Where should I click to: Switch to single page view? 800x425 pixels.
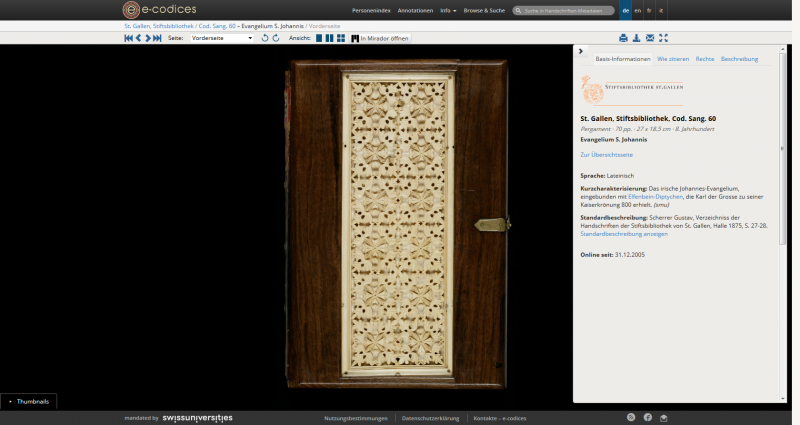(319, 38)
